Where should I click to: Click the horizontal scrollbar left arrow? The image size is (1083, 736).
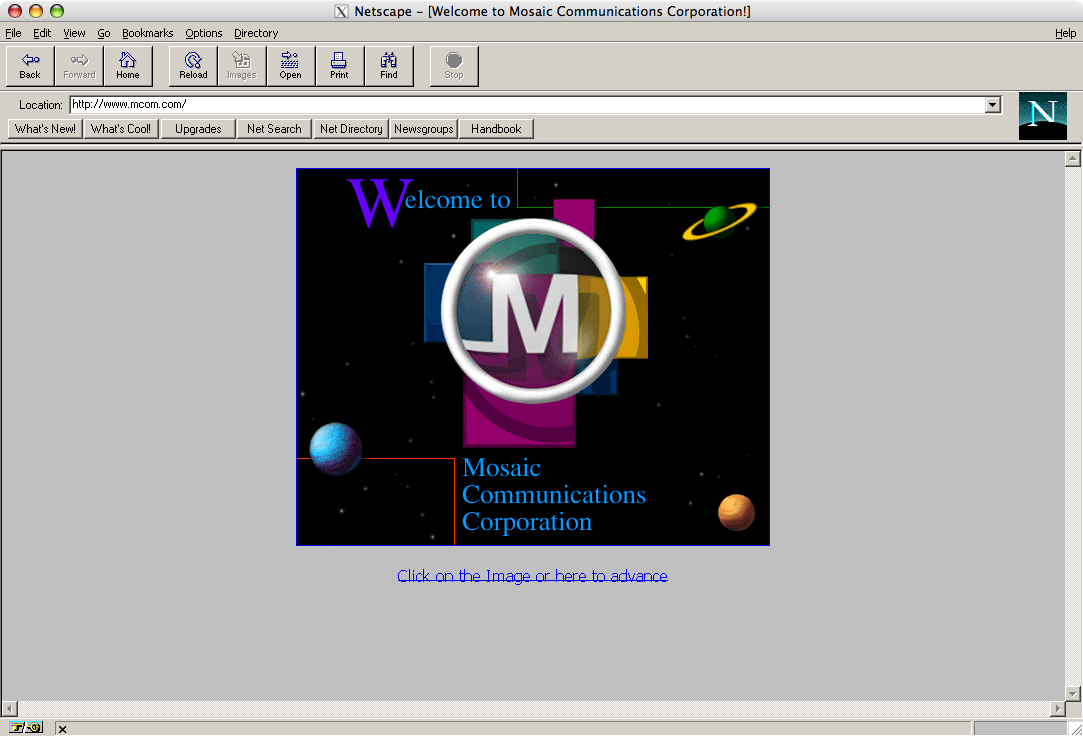[10, 709]
